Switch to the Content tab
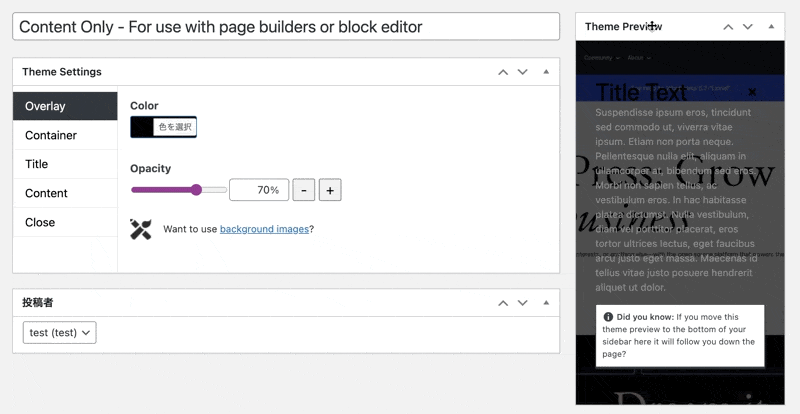Image resolution: width=800 pixels, height=414 pixels. point(65,193)
